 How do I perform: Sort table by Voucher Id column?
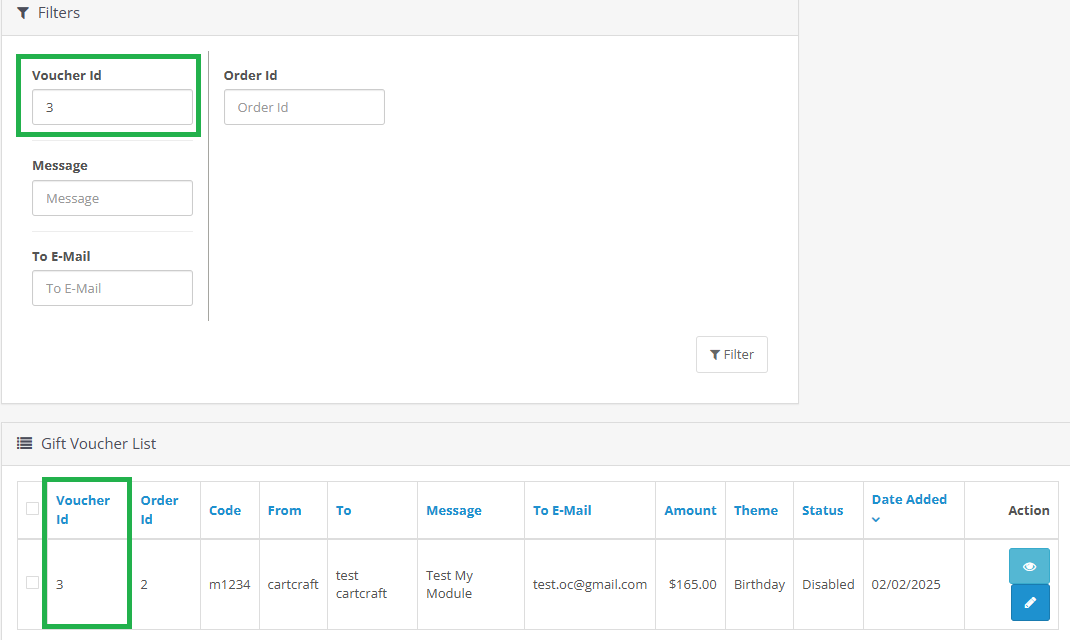(83, 509)
